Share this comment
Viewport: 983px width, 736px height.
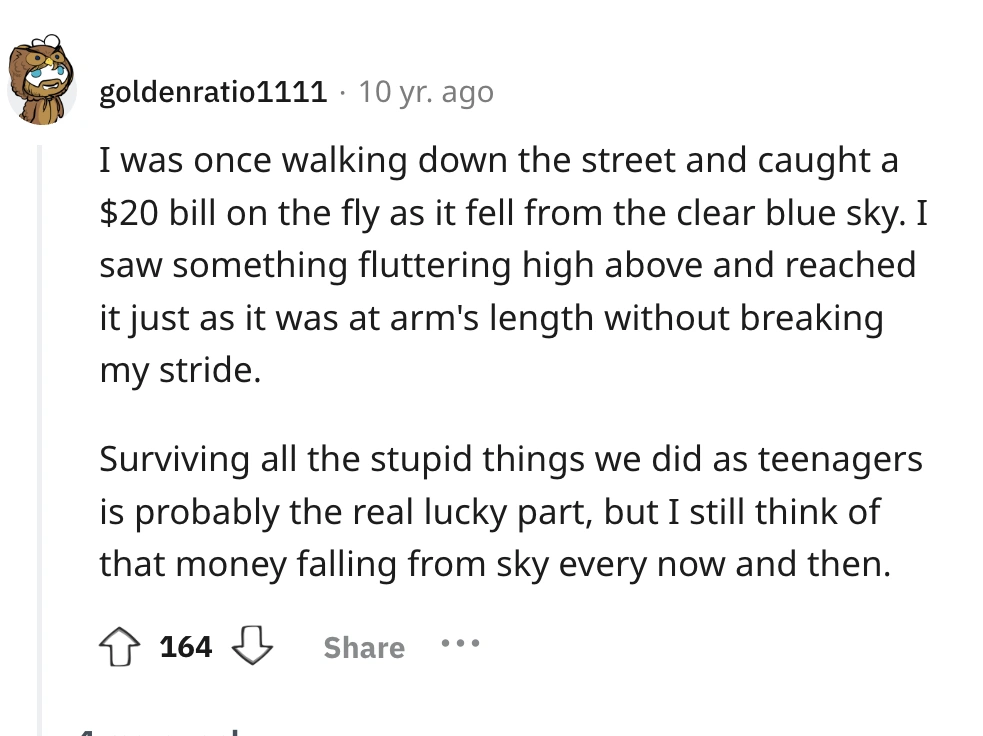(x=364, y=648)
